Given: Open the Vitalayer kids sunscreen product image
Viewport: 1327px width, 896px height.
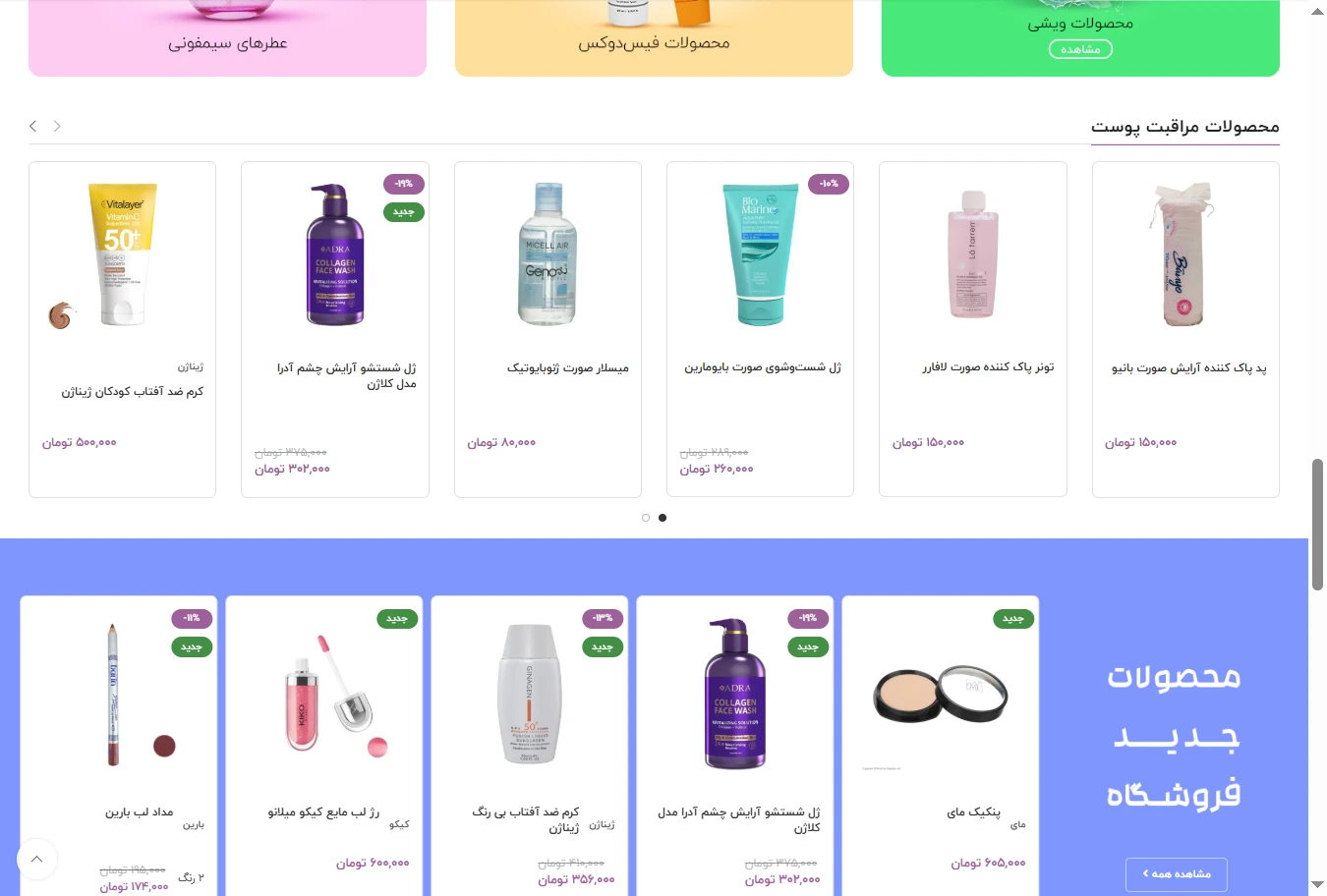Looking at the screenshot, I should (x=123, y=254).
